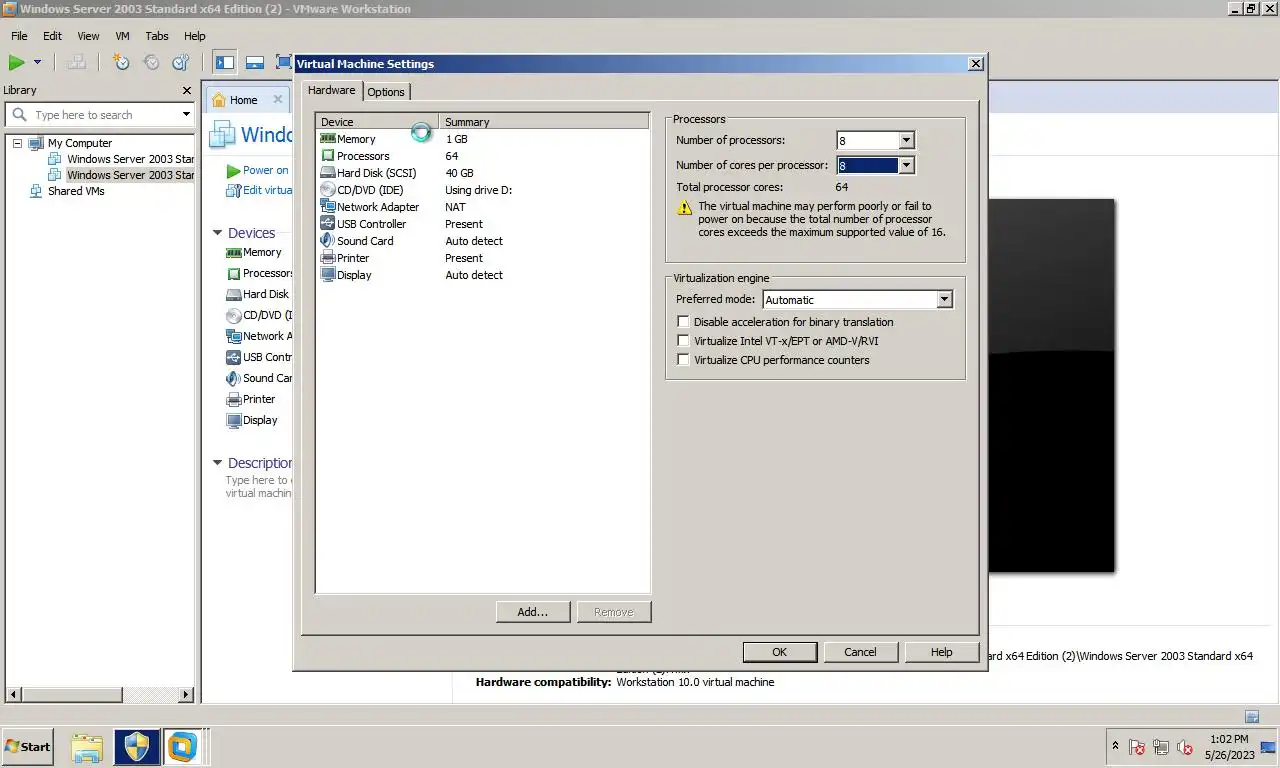Click the USB Controller icon in device list

click(x=328, y=224)
